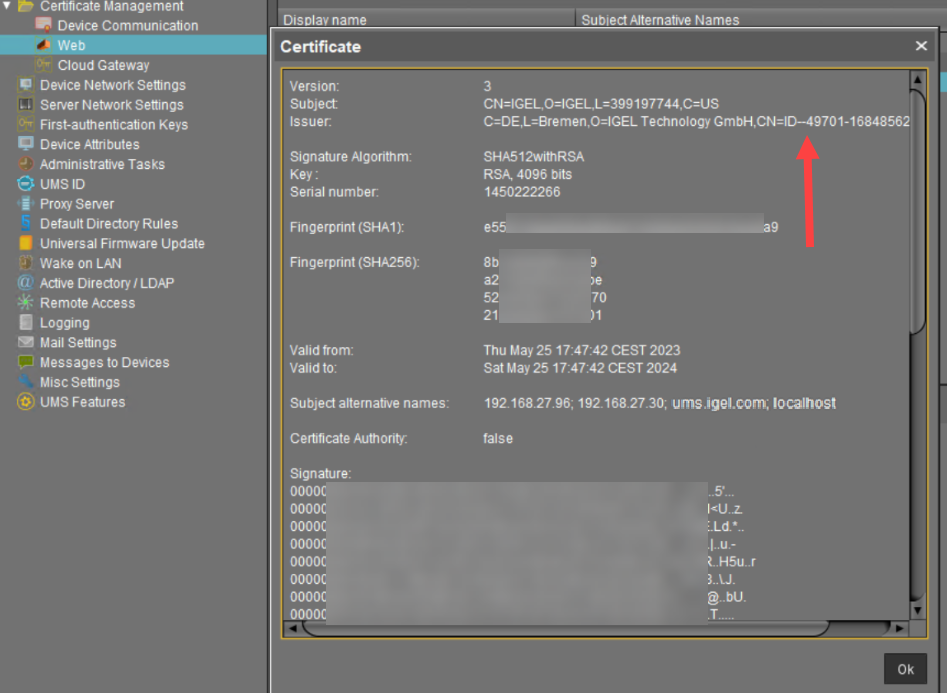This screenshot has width=947, height=693.
Task: Click Subject Alternative Names column header
Action: point(660,19)
